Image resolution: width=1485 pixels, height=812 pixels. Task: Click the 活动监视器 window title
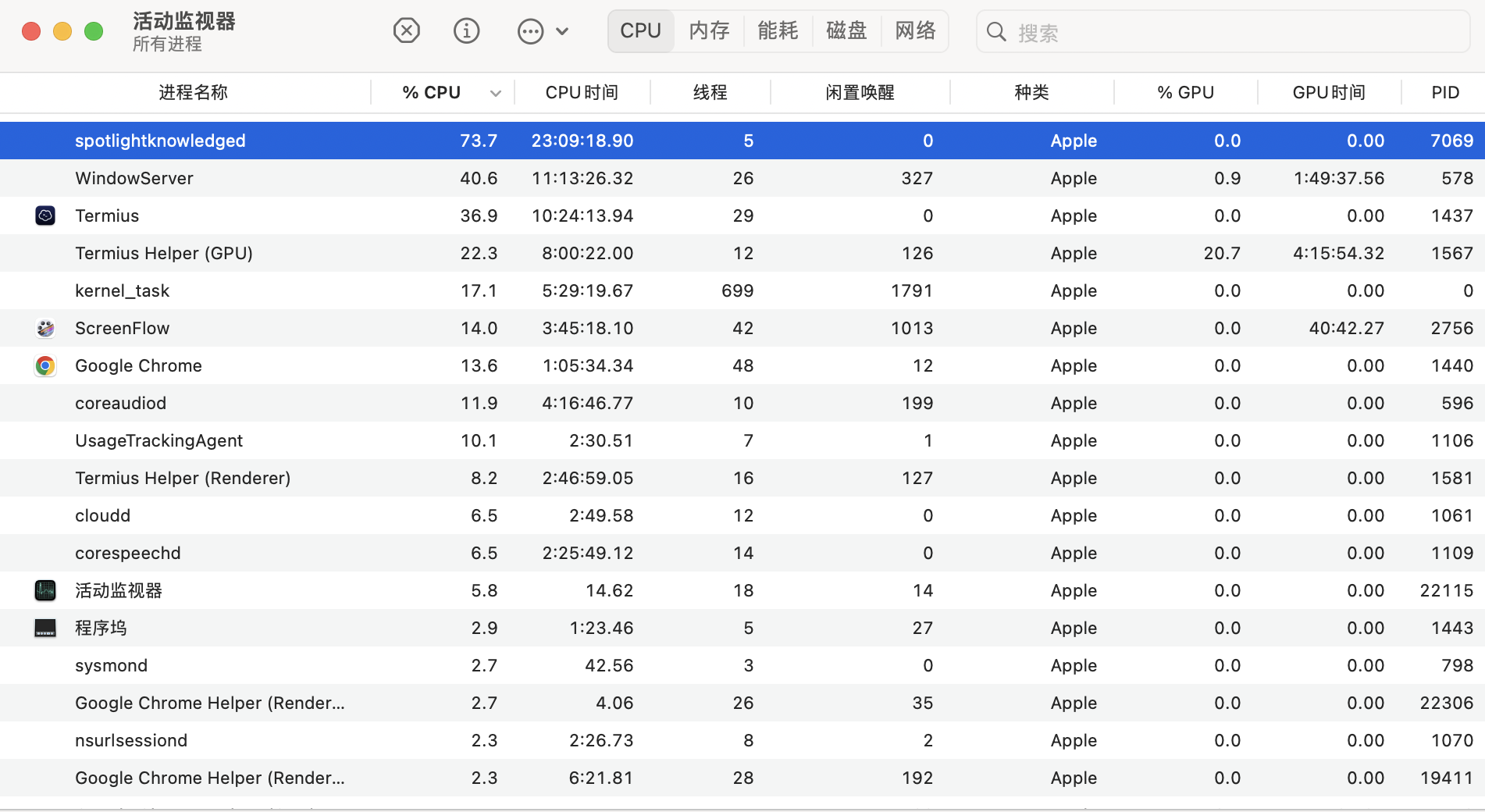[184, 21]
